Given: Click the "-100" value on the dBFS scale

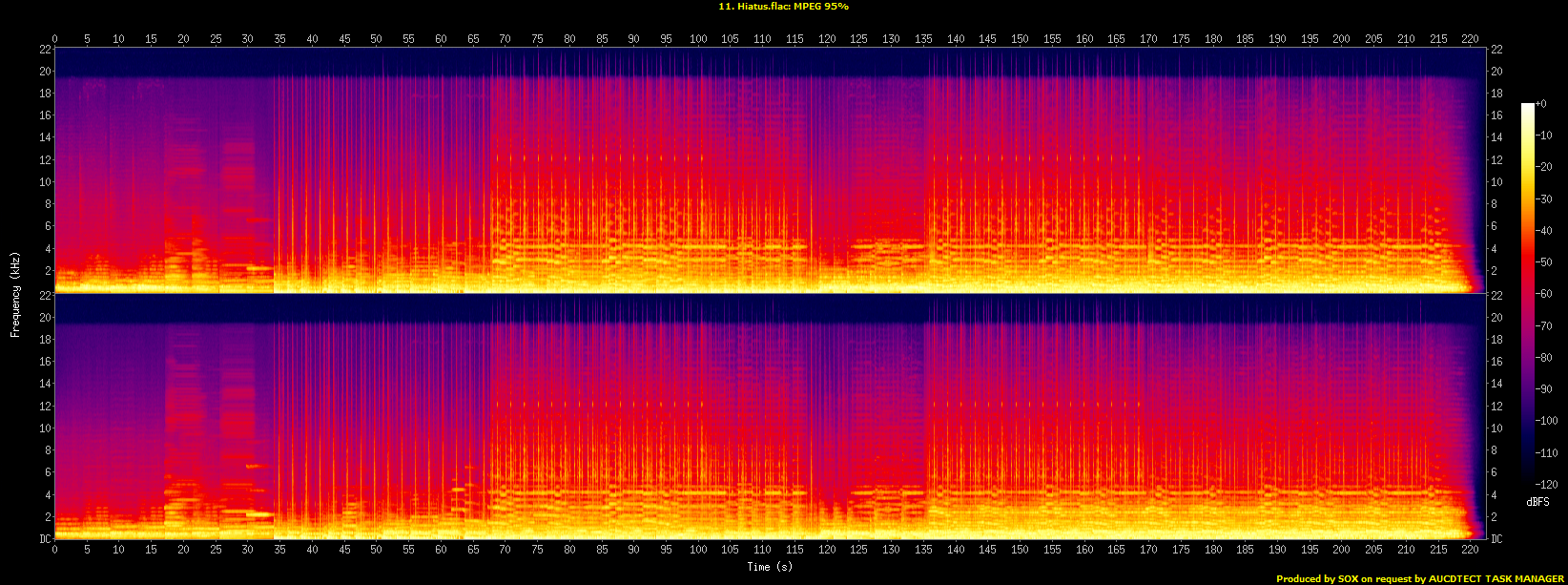Looking at the screenshot, I should 1545,422.
